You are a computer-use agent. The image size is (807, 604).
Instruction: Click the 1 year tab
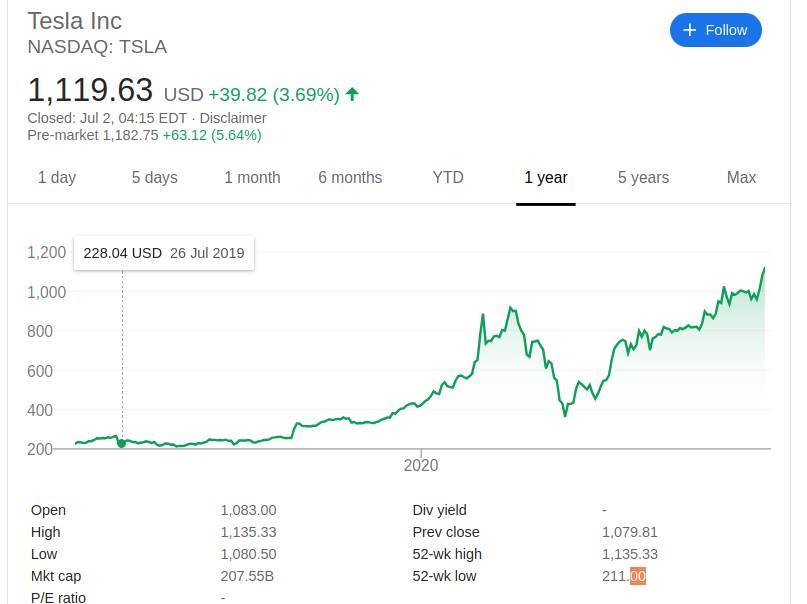click(546, 177)
